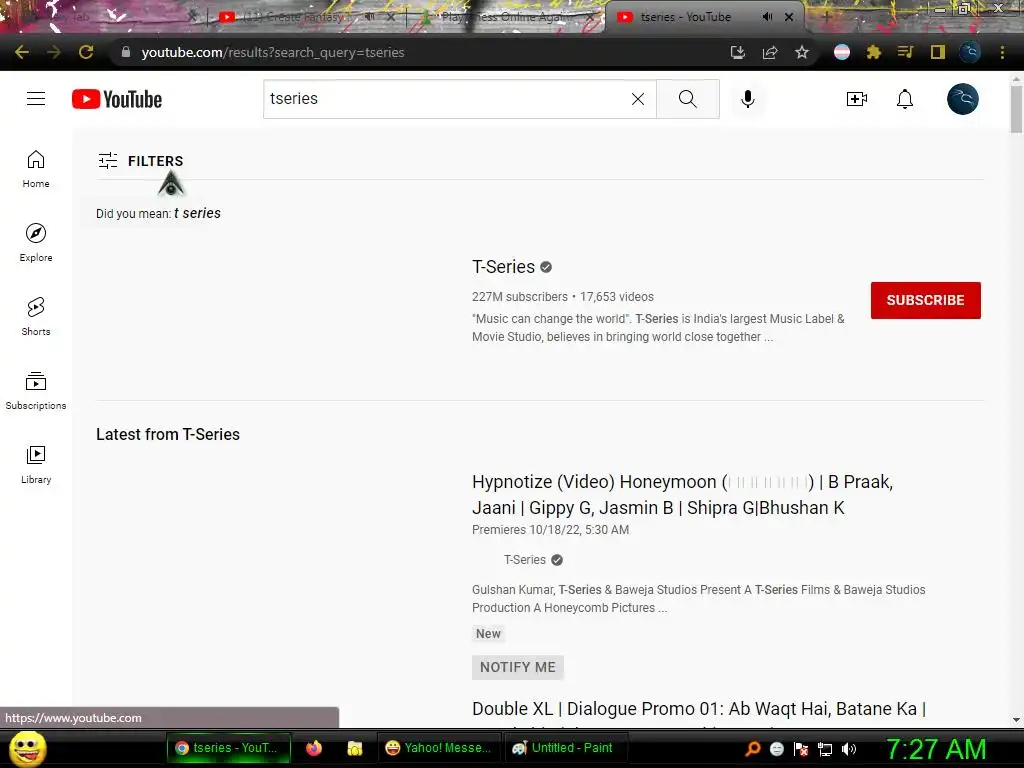
Task: Open the media control playlist icon
Action: point(905,52)
